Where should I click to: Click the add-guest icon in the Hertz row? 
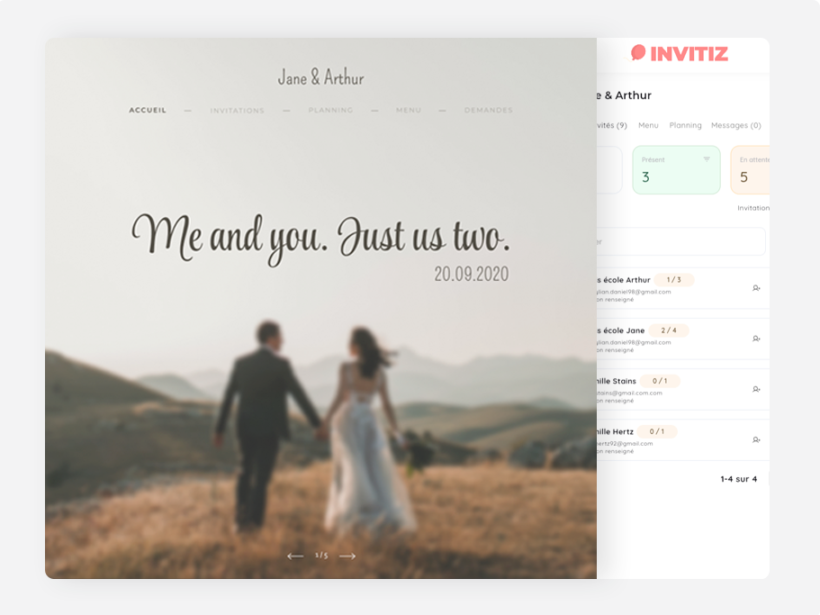[756, 440]
